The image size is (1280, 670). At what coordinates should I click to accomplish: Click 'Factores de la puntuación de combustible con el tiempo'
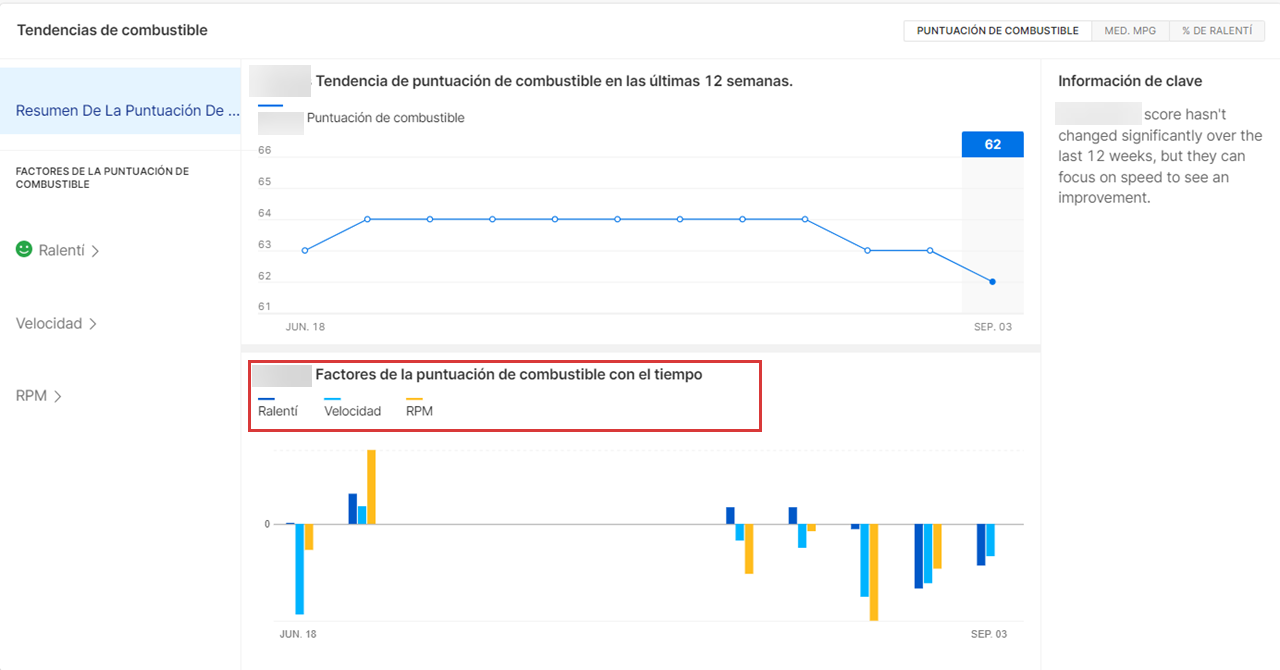(509, 375)
